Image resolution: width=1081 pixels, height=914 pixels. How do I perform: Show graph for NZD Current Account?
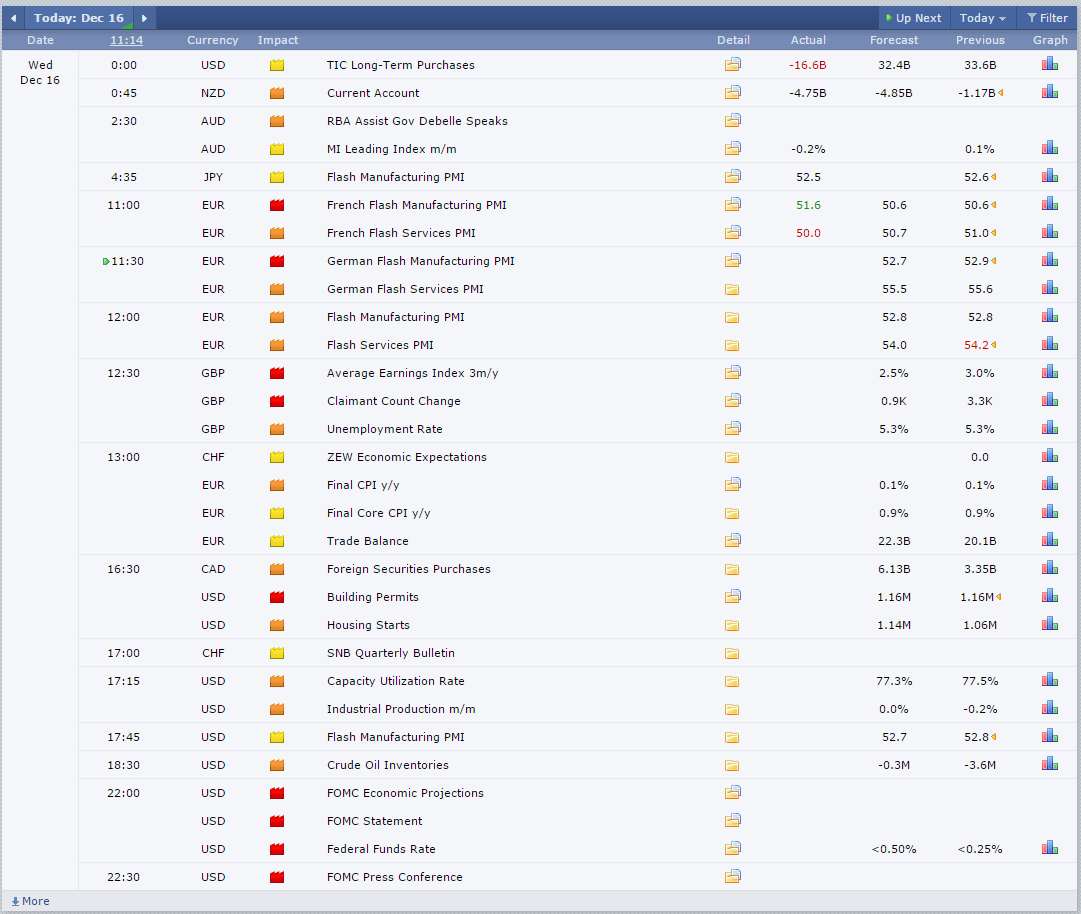pos(1049,92)
